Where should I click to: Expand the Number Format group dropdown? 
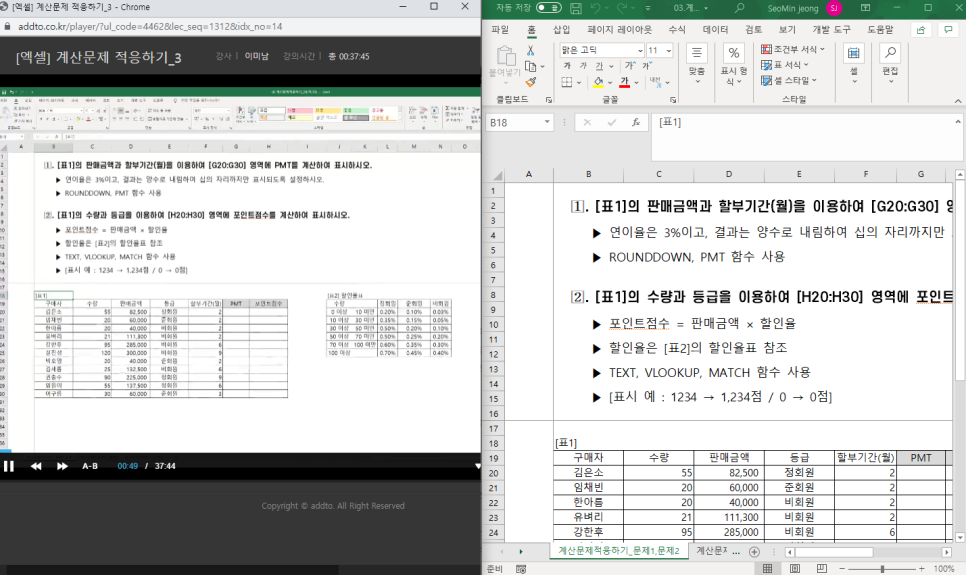coord(733,65)
